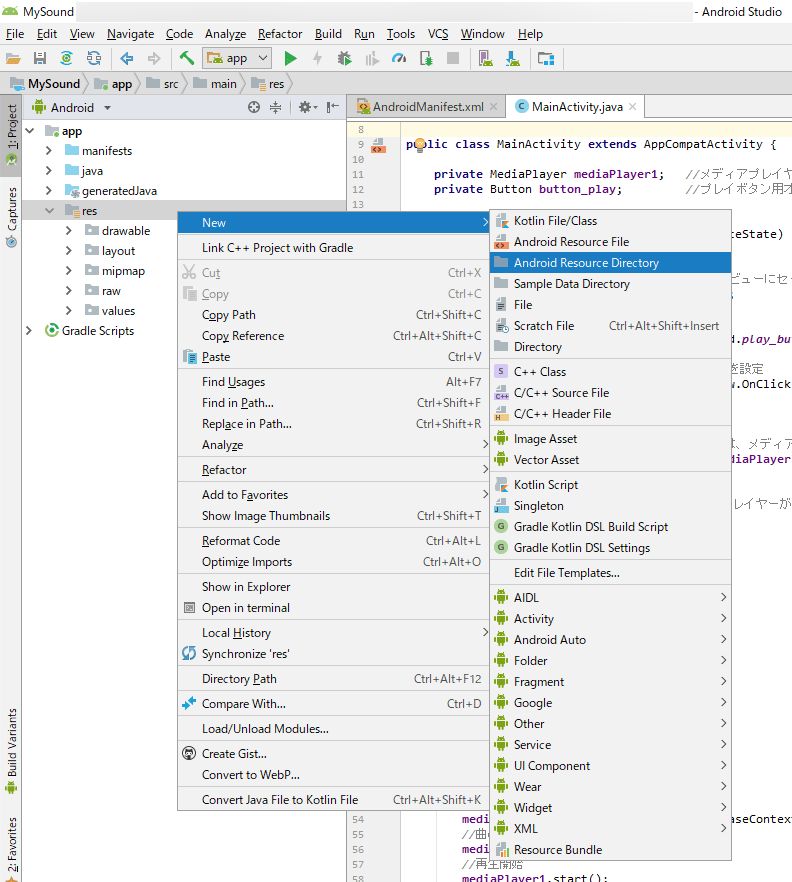The height and width of the screenshot is (882, 792).
Task: Click the Sync Project with Gradle icon
Action: [x=66, y=58]
